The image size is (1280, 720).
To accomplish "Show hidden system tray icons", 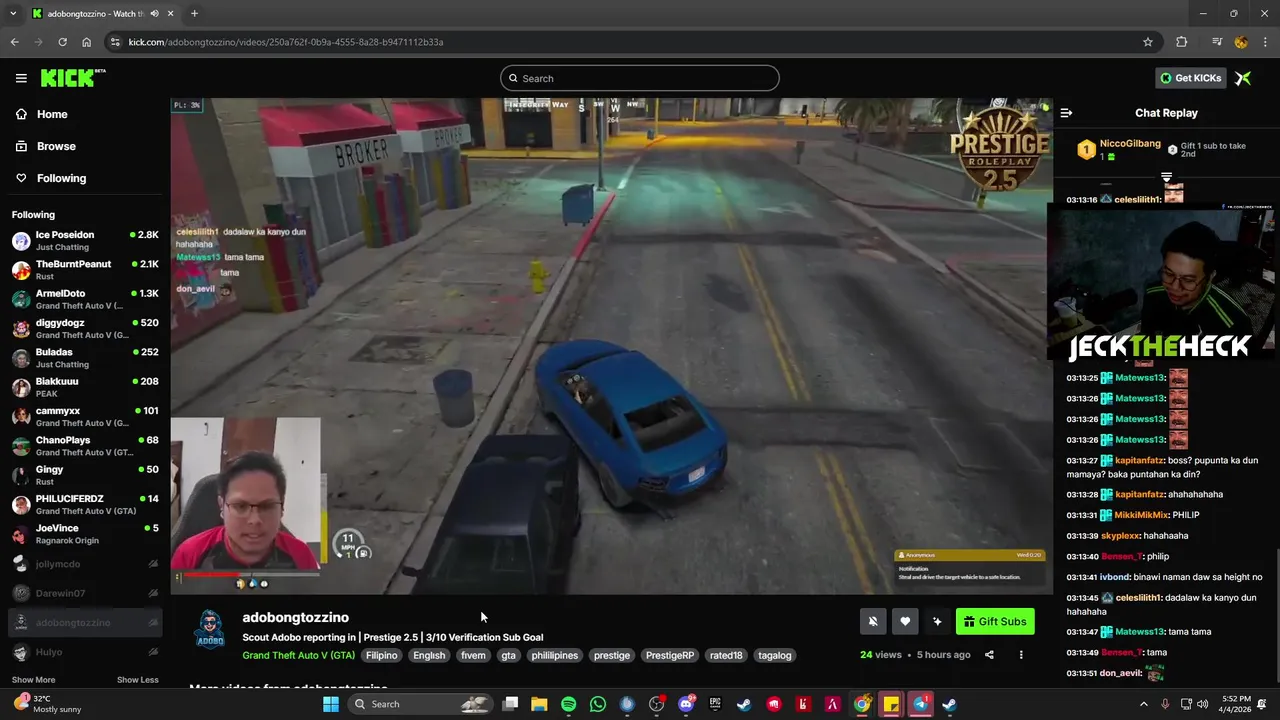I will [x=1144, y=704].
